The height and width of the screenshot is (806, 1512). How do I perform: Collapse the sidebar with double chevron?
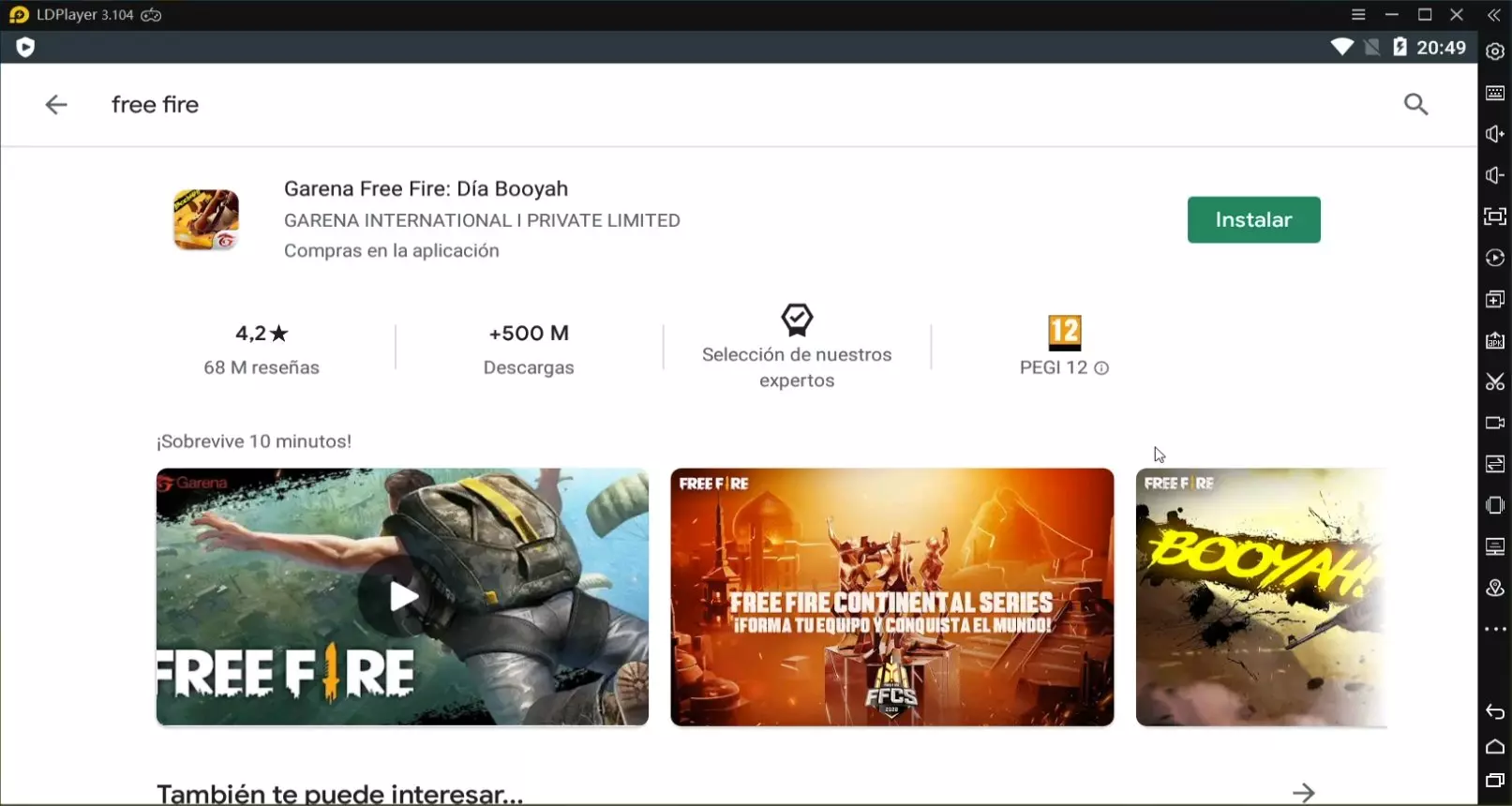click(x=1494, y=15)
